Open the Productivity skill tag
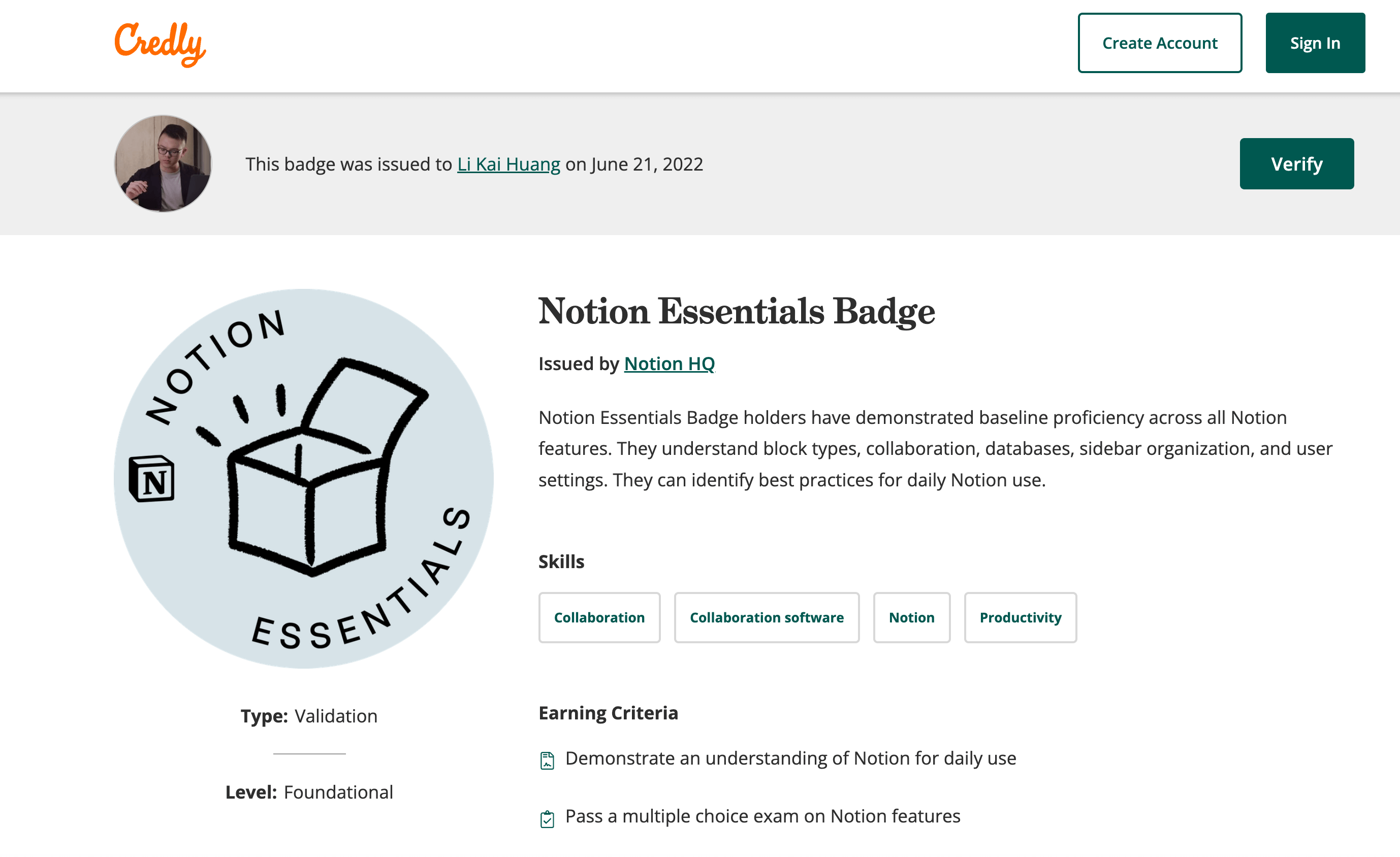This screenshot has height=857, width=1400. click(1021, 617)
